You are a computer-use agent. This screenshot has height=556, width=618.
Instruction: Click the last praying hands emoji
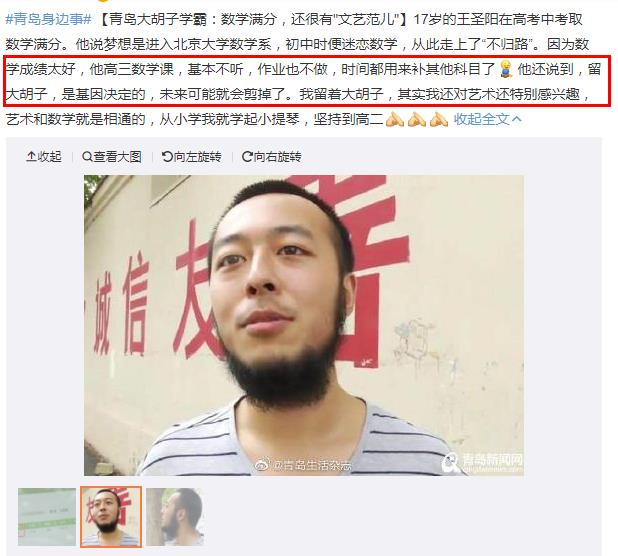(x=439, y=119)
